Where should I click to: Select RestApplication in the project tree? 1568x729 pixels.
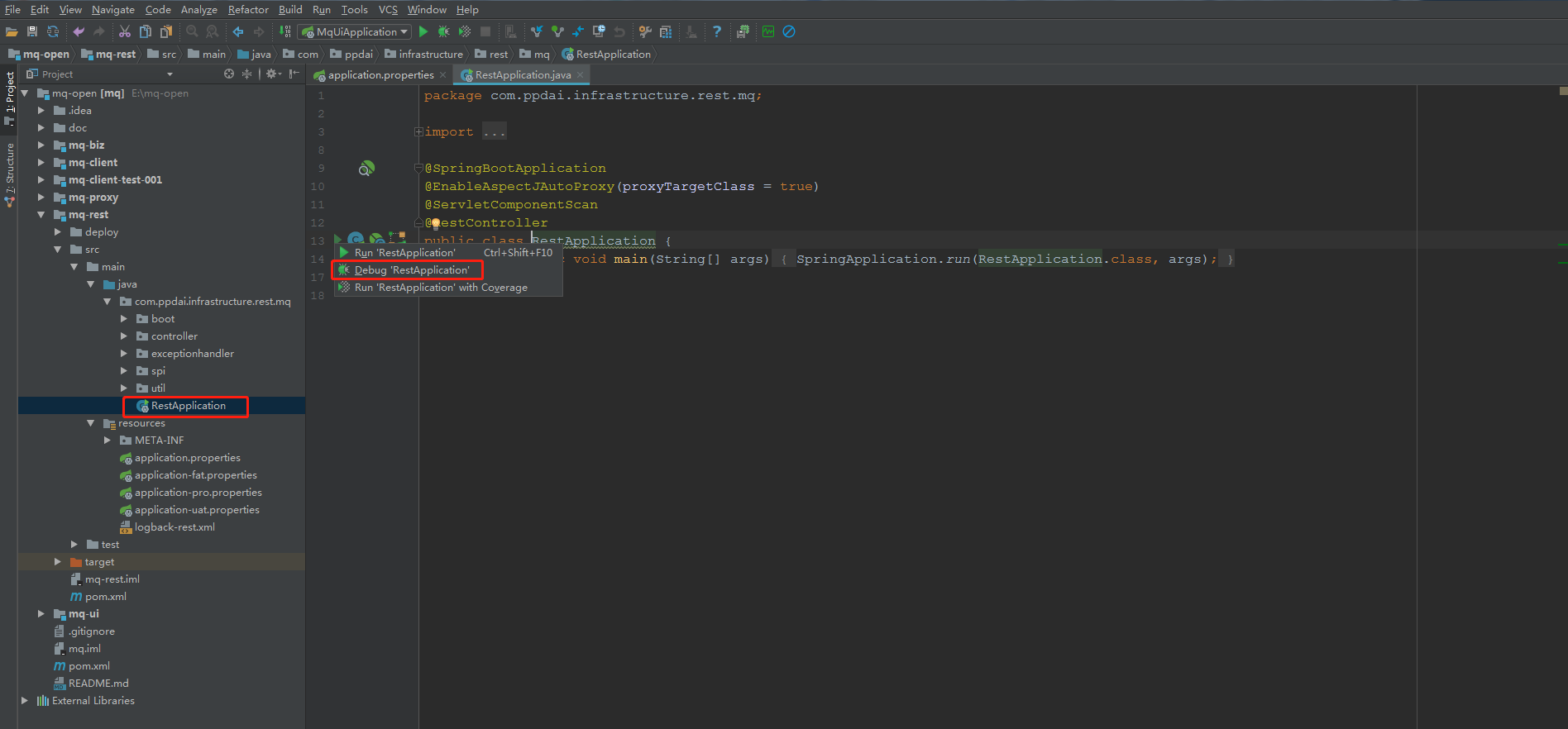(x=180, y=406)
